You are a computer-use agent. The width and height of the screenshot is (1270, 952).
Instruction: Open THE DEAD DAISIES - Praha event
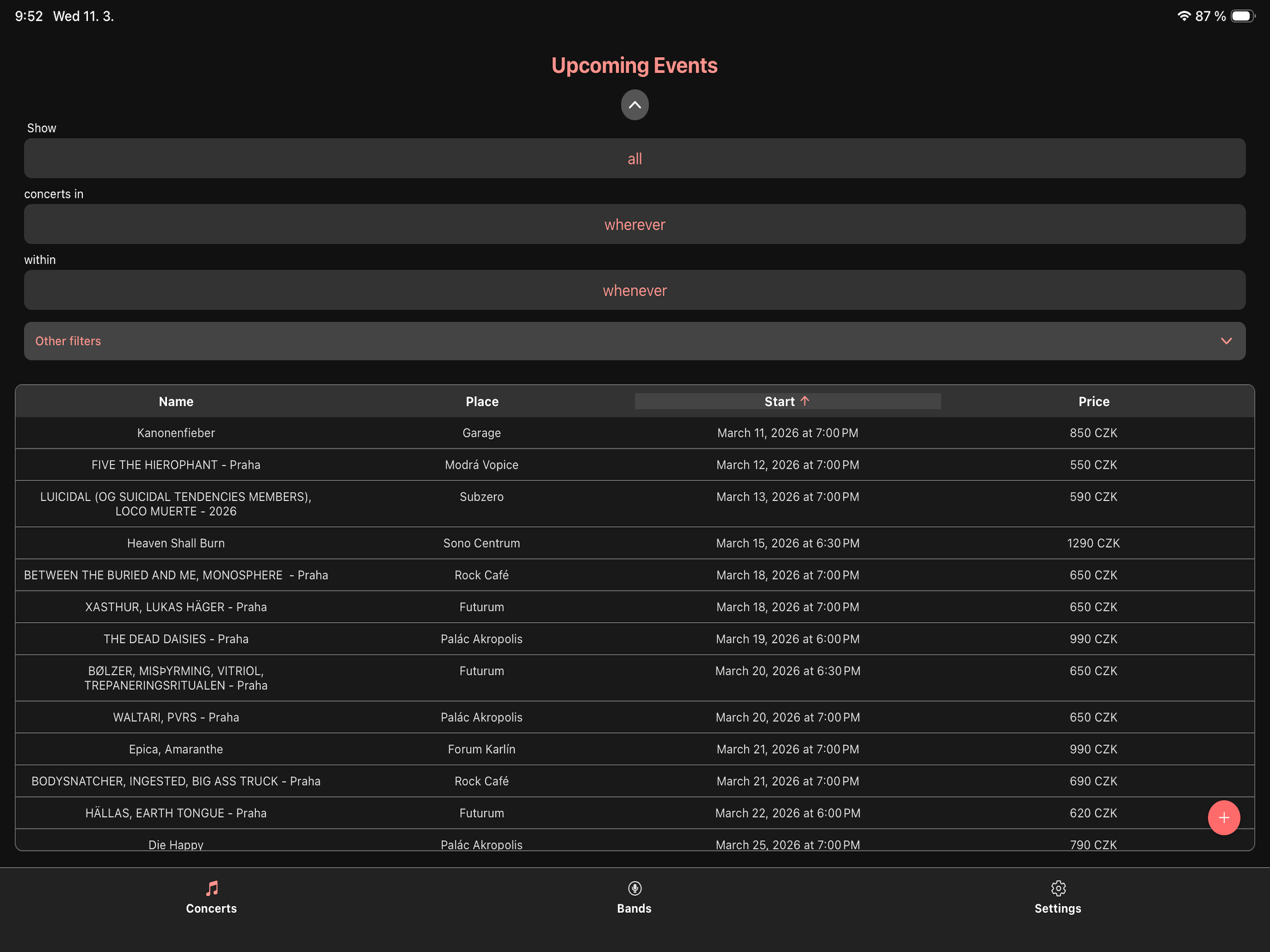635,639
